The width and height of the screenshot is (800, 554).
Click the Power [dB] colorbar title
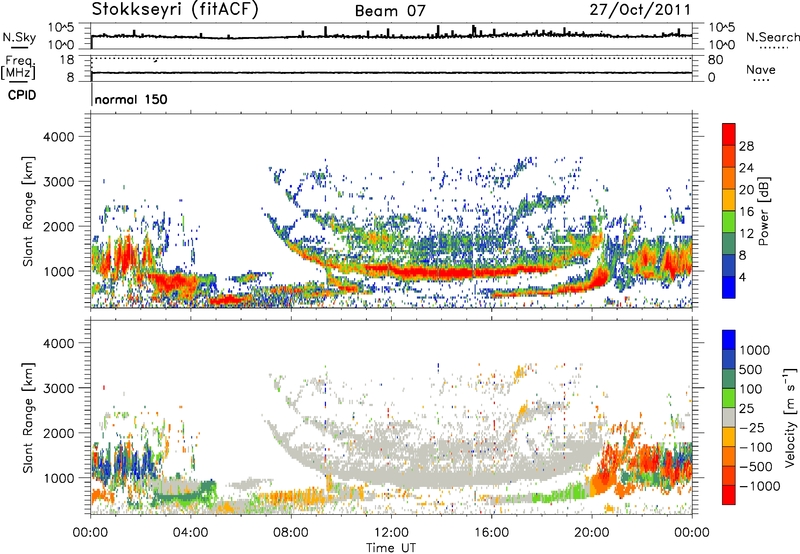763,211
